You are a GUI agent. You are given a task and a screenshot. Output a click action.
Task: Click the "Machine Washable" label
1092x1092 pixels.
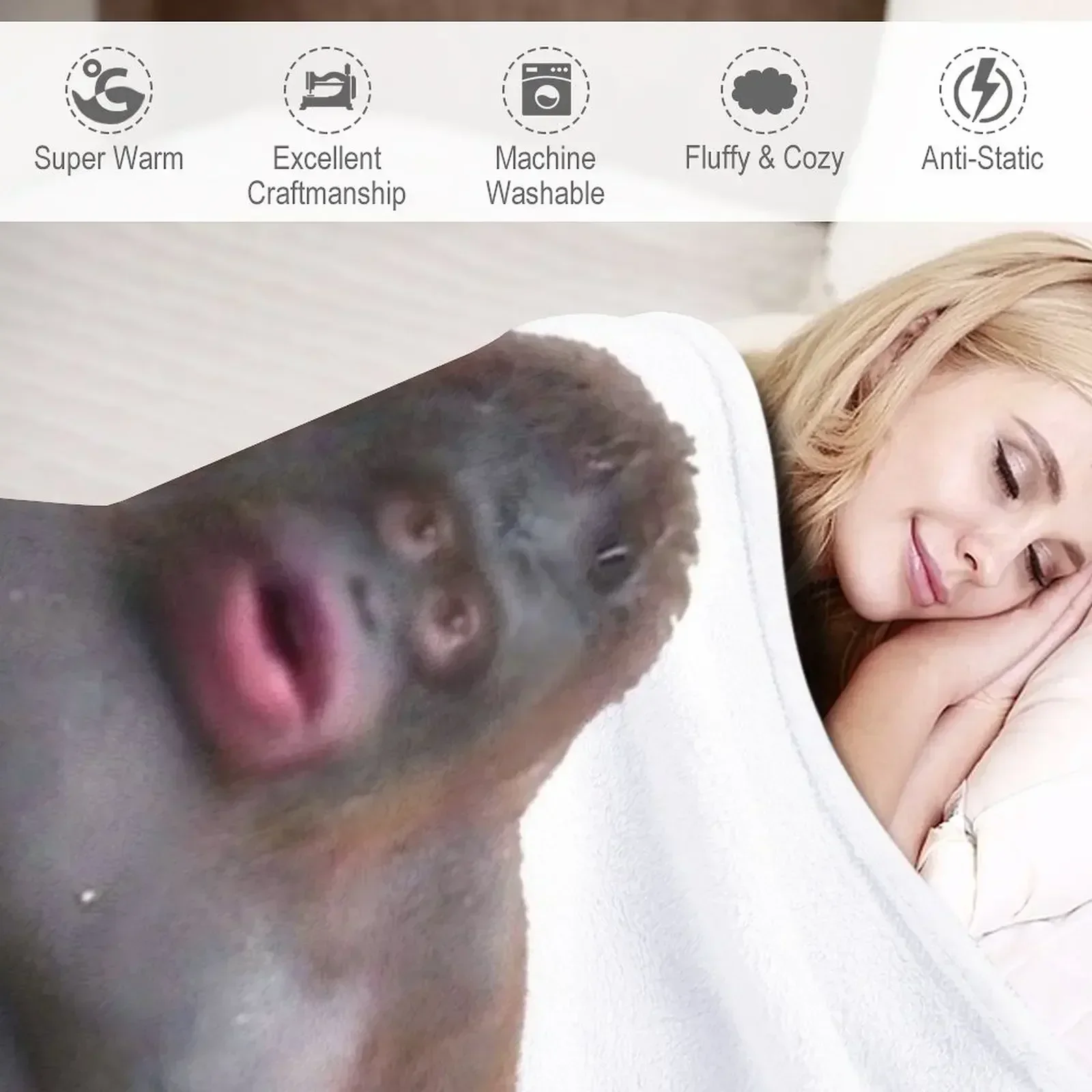pos(545,176)
